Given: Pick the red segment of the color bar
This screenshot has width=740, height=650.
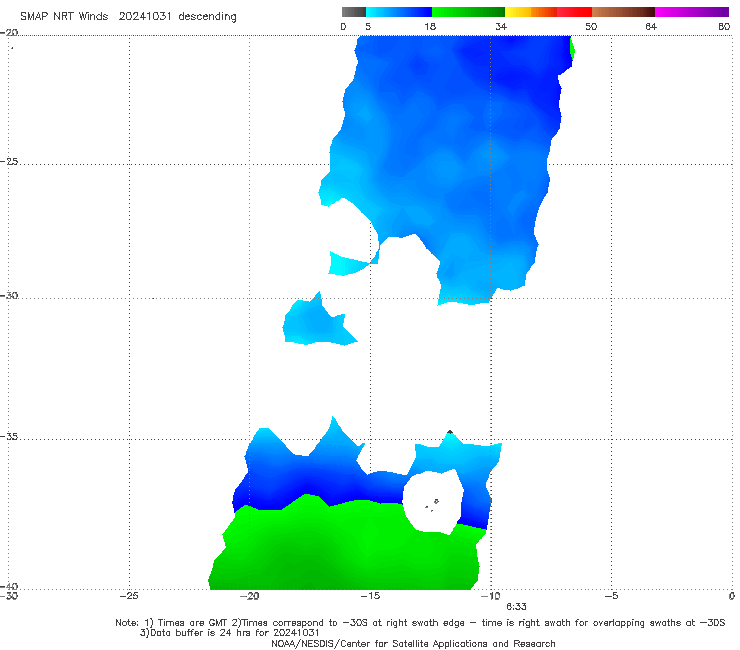Looking at the screenshot, I should (574, 12).
